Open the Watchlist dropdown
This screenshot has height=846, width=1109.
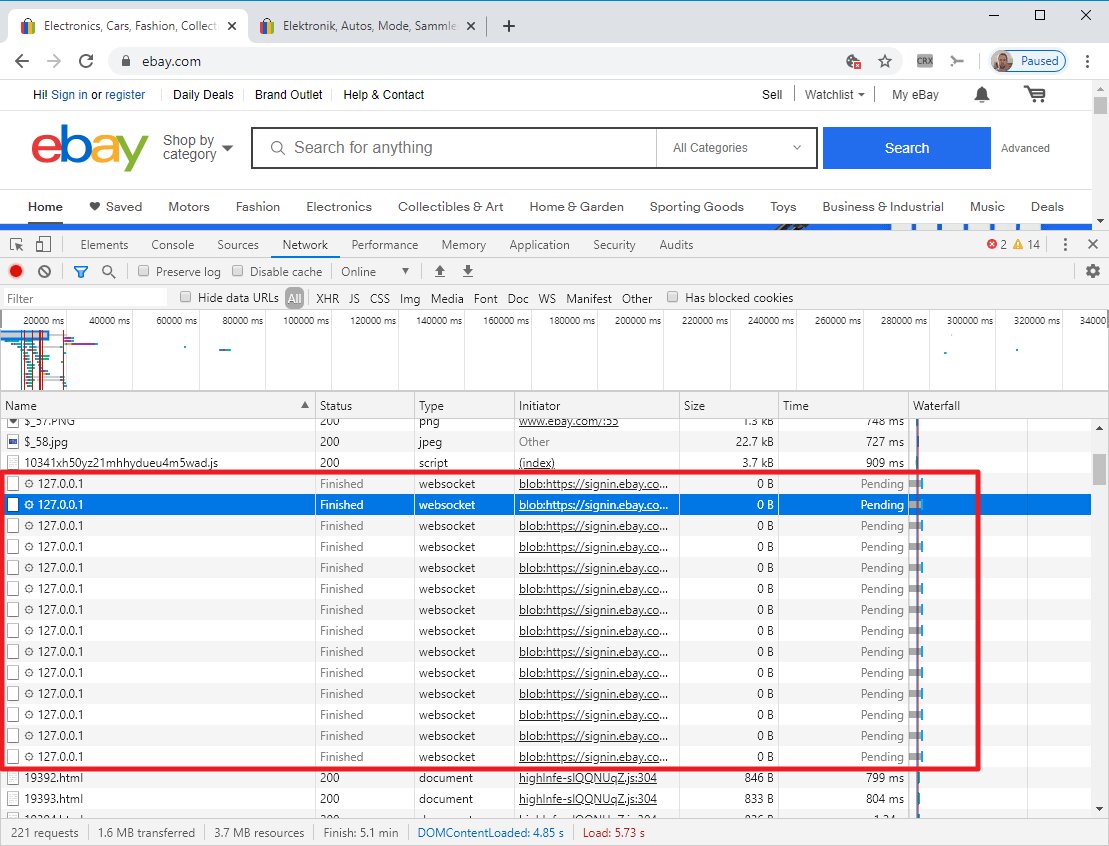[835, 95]
